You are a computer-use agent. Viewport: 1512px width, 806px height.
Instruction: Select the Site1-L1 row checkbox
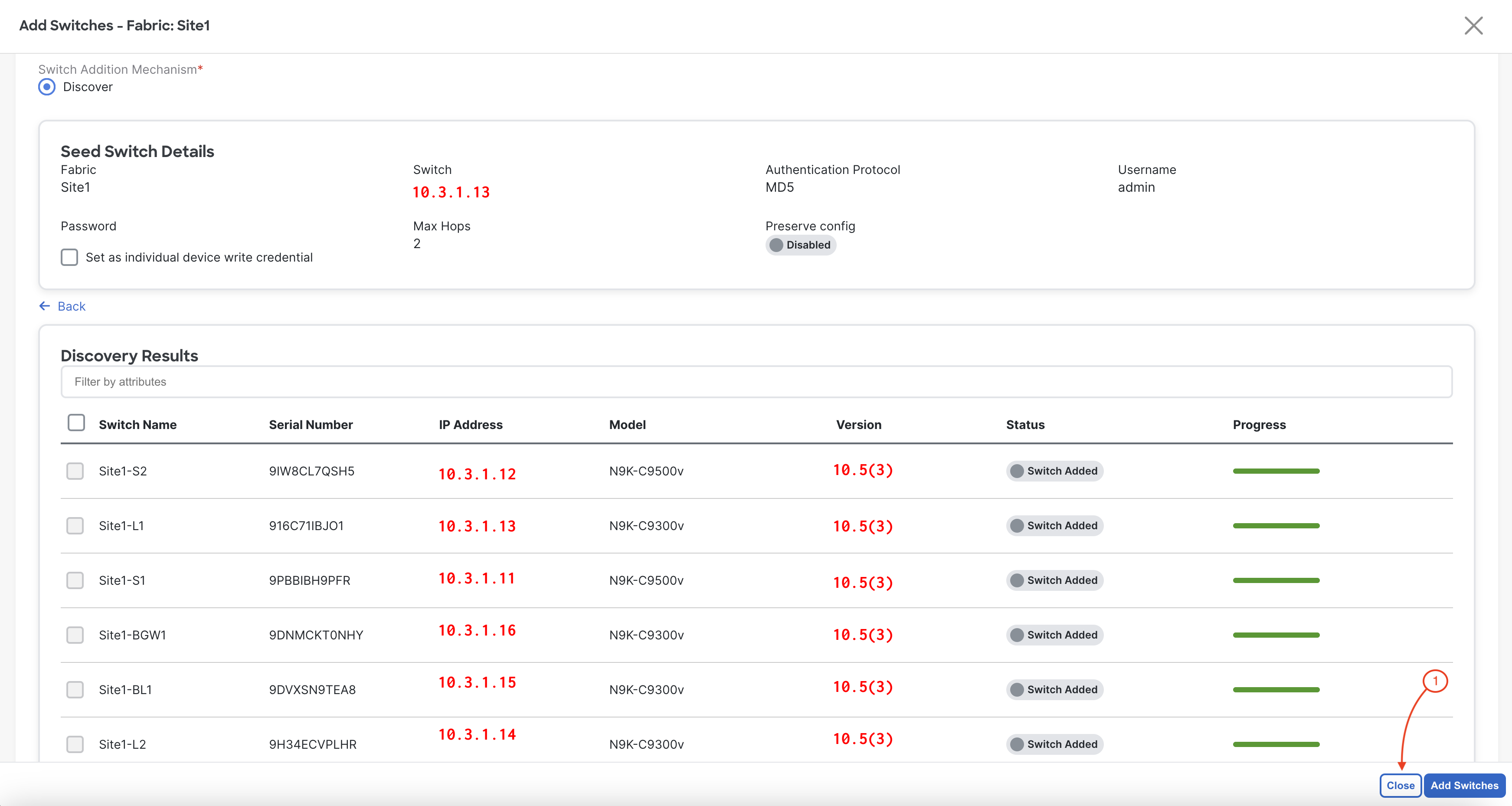coord(75,525)
